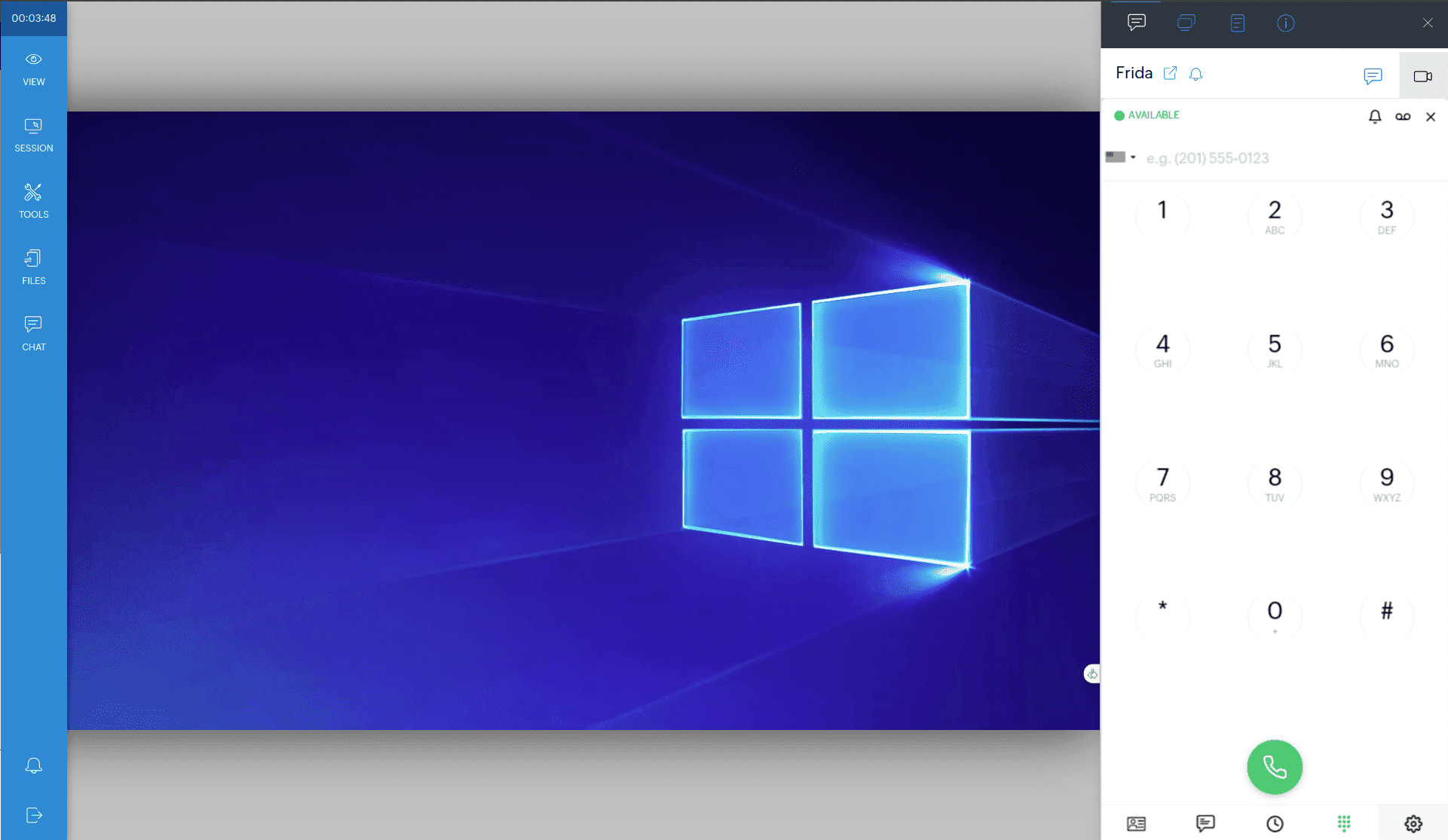Screen dimensions: 1448x840
Task: Switch to the notes tab icon
Action: point(1237,23)
